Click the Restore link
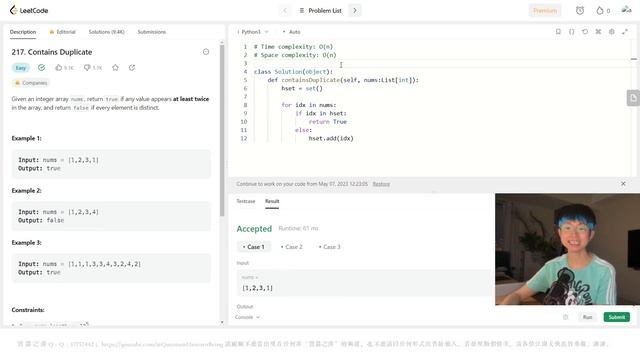This screenshot has width=640, height=360. pos(381,184)
